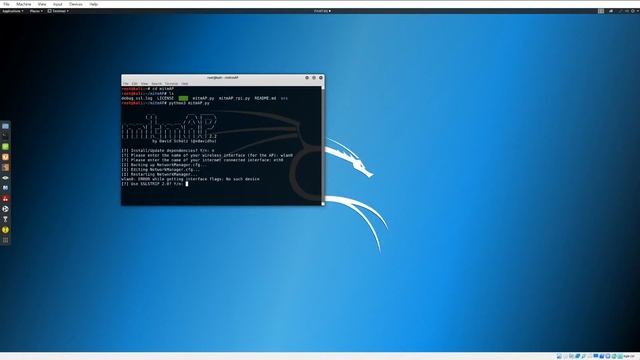
Task: Expand the Terminal app menu in top panel
Action: (x=58, y=11)
